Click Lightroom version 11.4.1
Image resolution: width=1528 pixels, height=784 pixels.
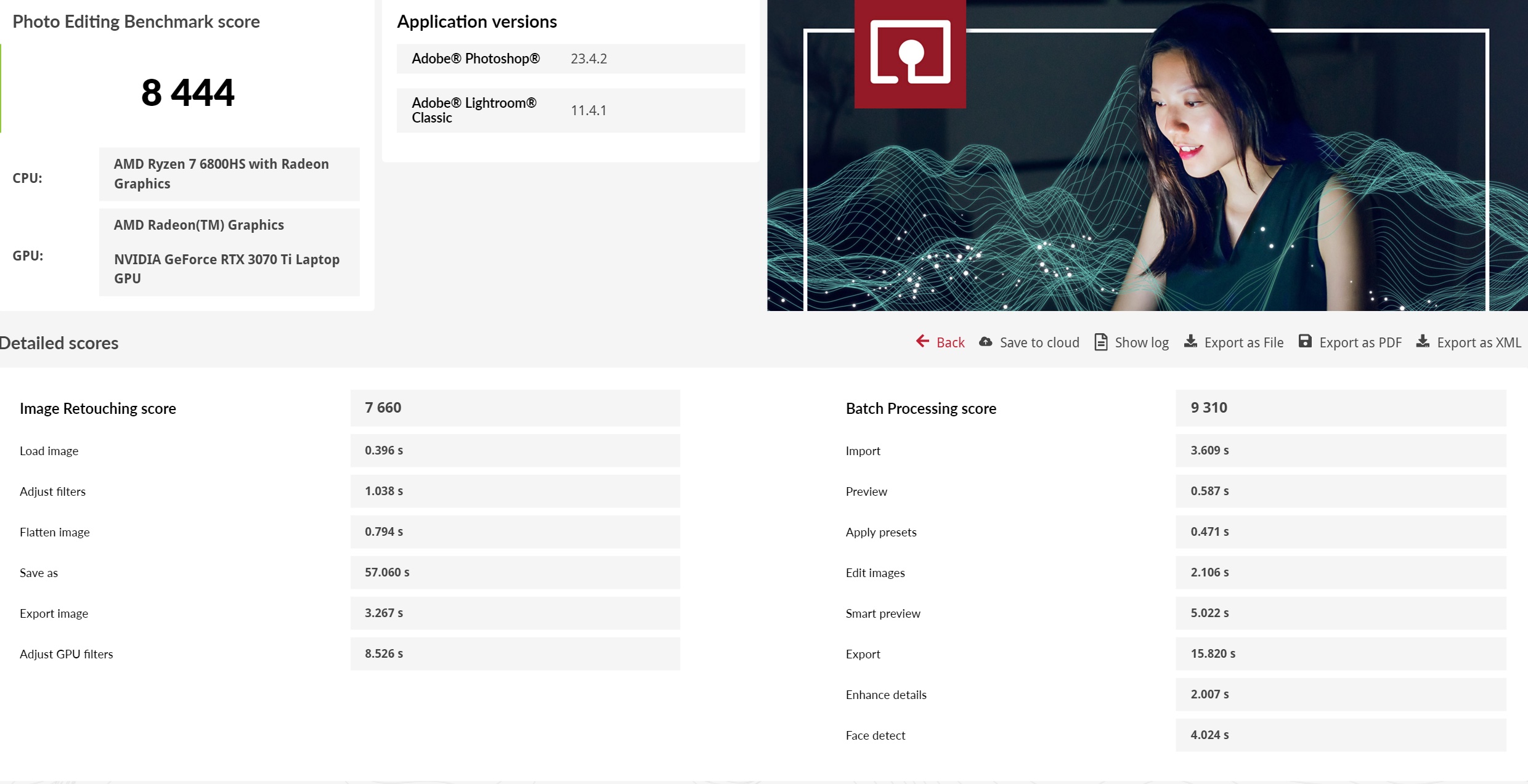pyautogui.click(x=588, y=110)
